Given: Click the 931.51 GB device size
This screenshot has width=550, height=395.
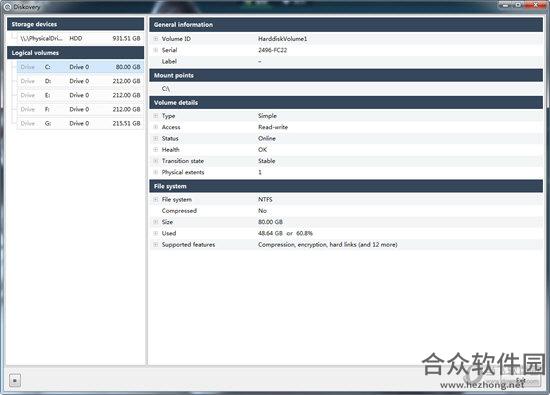Looking at the screenshot, I should click(126, 38).
